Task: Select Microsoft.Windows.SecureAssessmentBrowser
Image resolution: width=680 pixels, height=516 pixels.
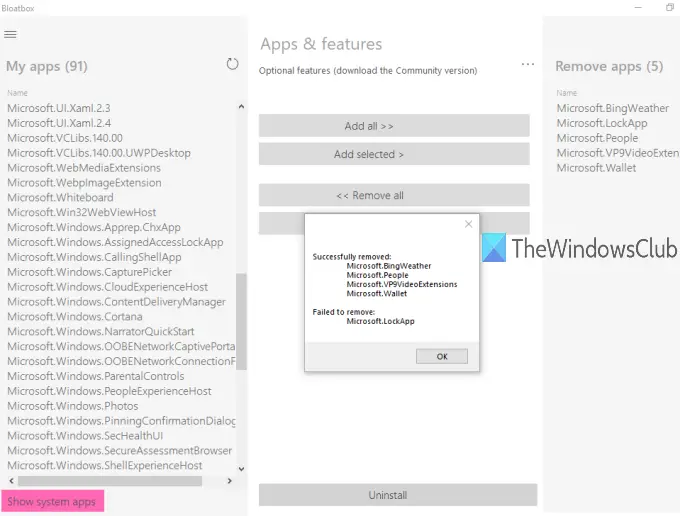Action: click(x=120, y=451)
